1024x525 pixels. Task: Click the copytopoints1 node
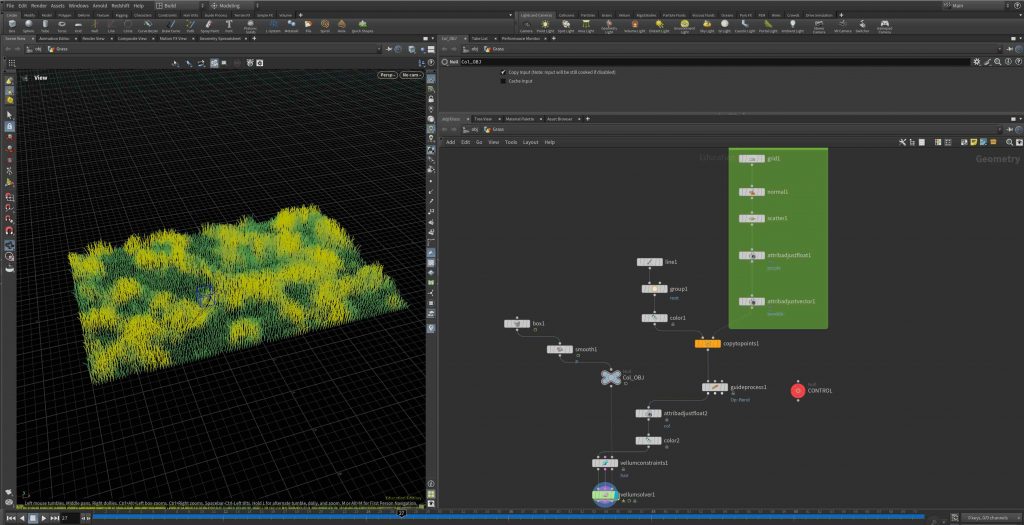point(708,343)
